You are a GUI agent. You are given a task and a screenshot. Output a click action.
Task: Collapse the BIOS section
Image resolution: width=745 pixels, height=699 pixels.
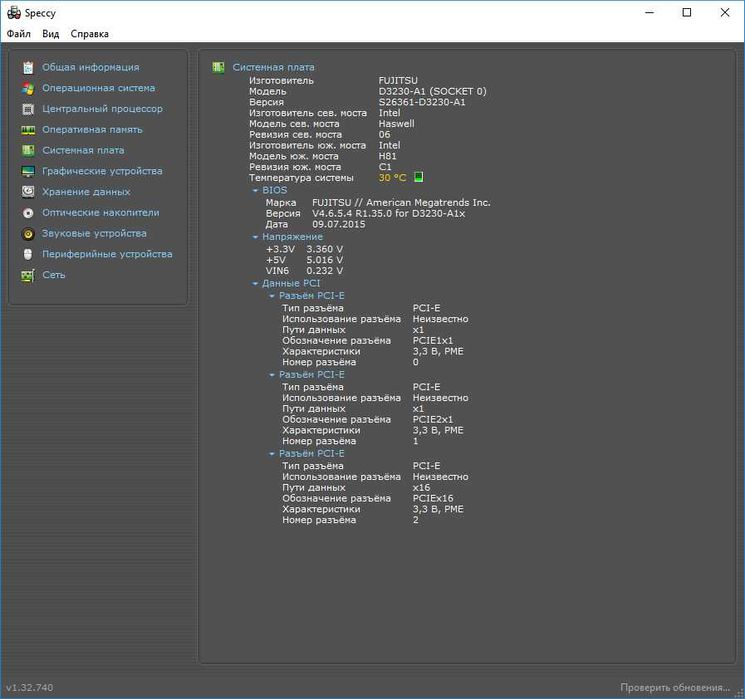click(x=255, y=191)
